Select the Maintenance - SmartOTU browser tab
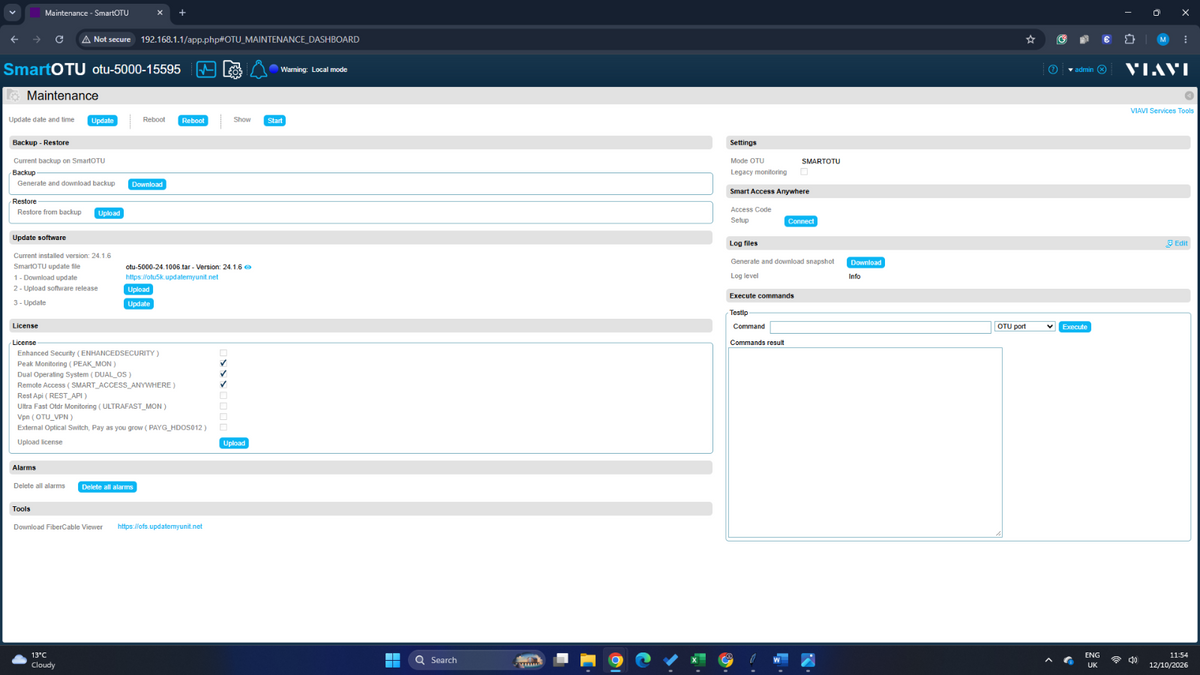The height and width of the screenshot is (675, 1200). coord(96,13)
